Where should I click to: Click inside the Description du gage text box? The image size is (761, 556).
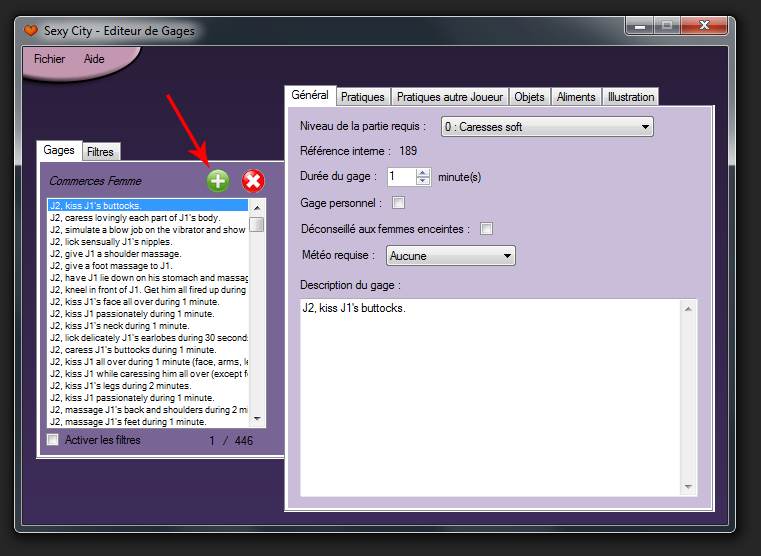(x=490, y=400)
